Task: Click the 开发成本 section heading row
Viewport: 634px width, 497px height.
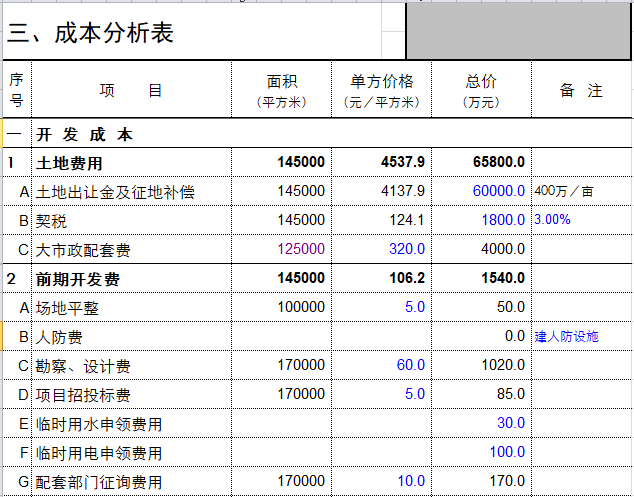Action: 84,133
